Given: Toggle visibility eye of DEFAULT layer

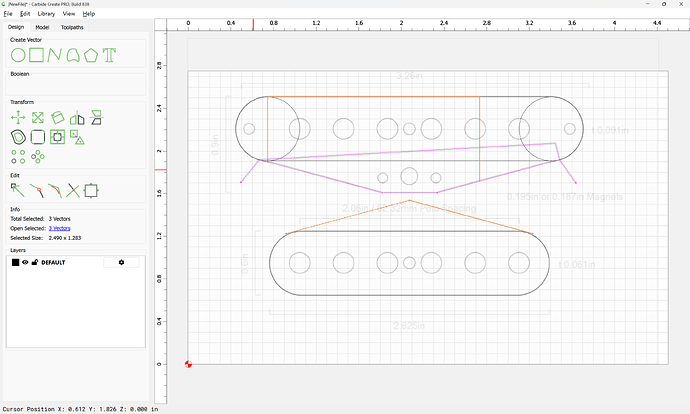Looking at the screenshot, I should [x=25, y=262].
